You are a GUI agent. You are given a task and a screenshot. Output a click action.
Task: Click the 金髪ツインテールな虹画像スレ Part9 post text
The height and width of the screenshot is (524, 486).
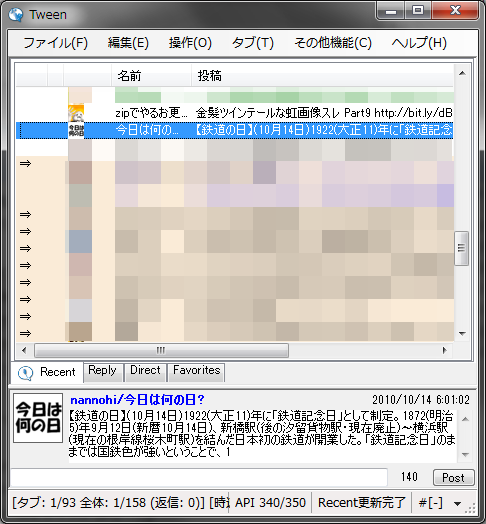point(324,113)
